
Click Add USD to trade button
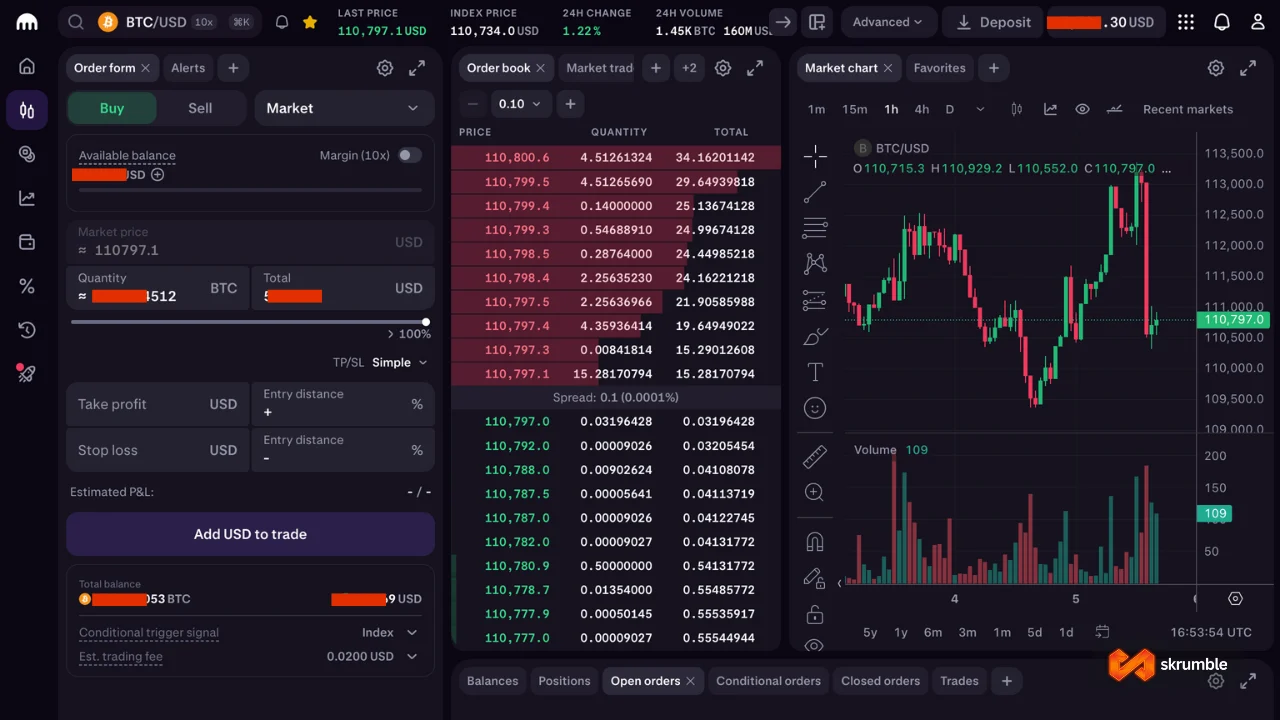(250, 534)
